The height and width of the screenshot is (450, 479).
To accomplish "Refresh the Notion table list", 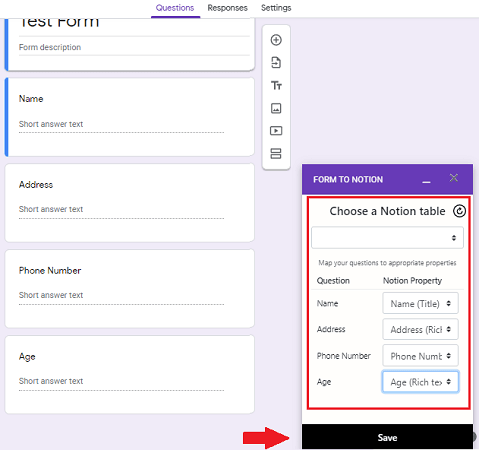I will [x=459, y=211].
